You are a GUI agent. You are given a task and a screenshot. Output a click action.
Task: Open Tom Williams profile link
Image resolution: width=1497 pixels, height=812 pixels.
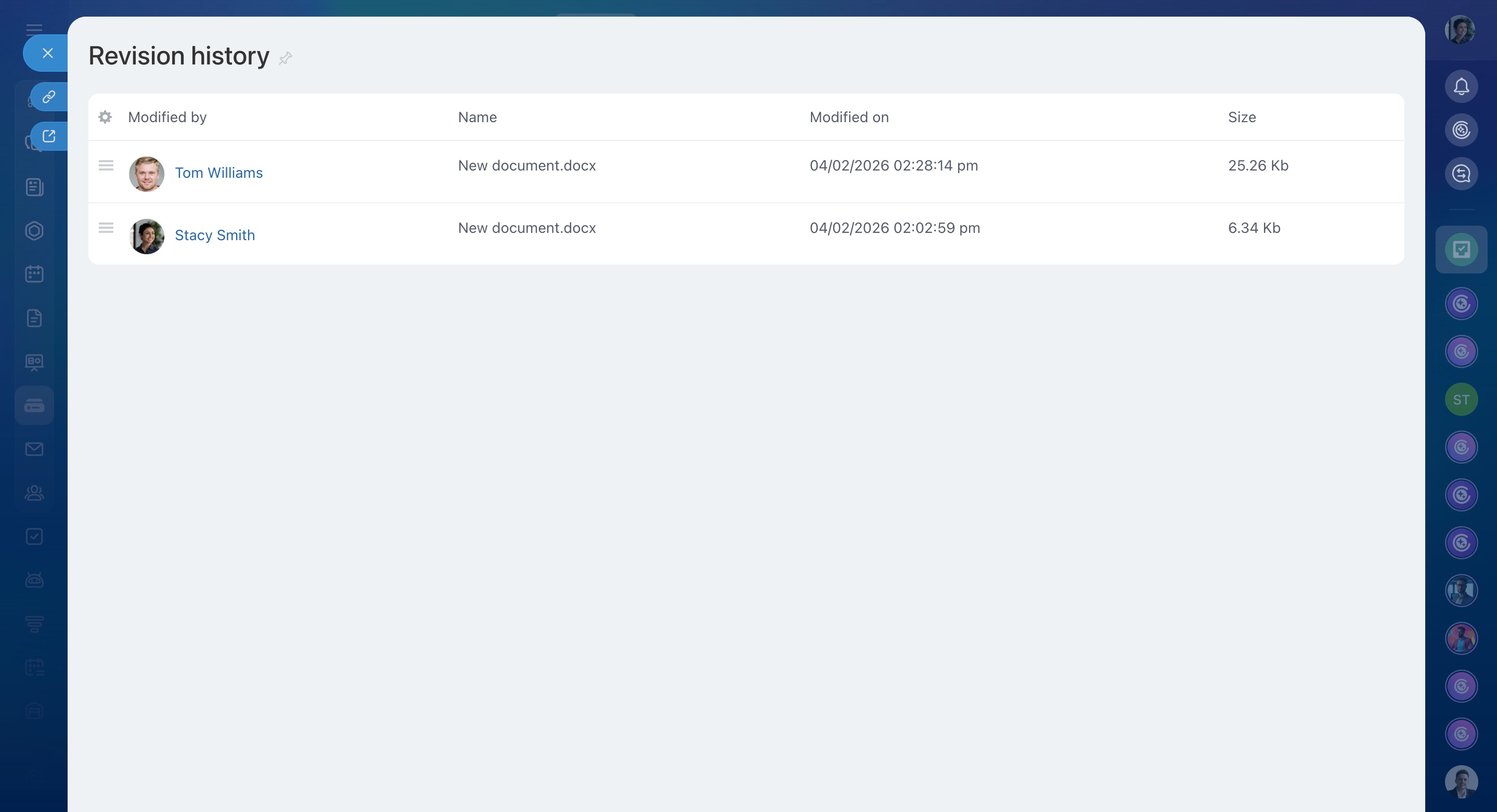(x=218, y=173)
